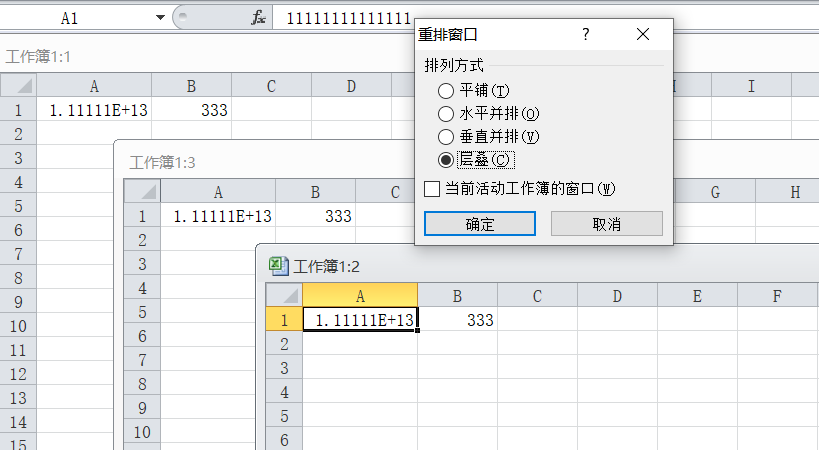Select the 平铺 radio option
Image resolution: width=819 pixels, height=450 pixels.
[446, 91]
